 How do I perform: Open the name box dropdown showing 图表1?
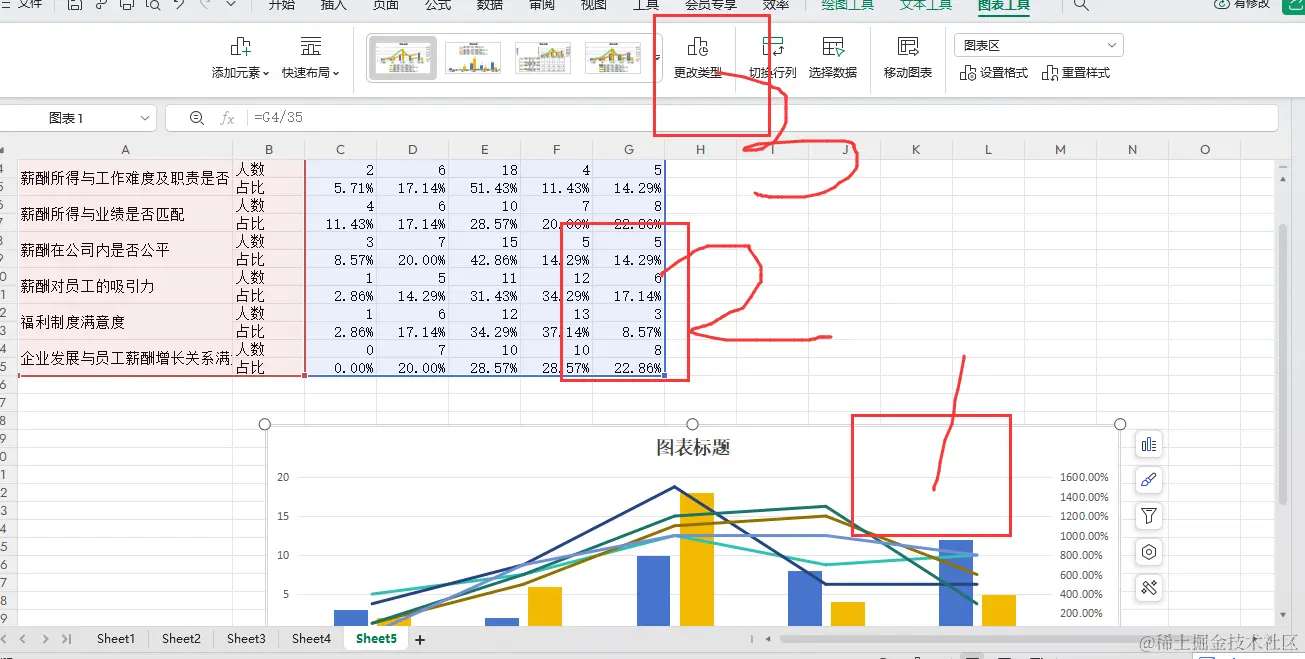pos(146,118)
